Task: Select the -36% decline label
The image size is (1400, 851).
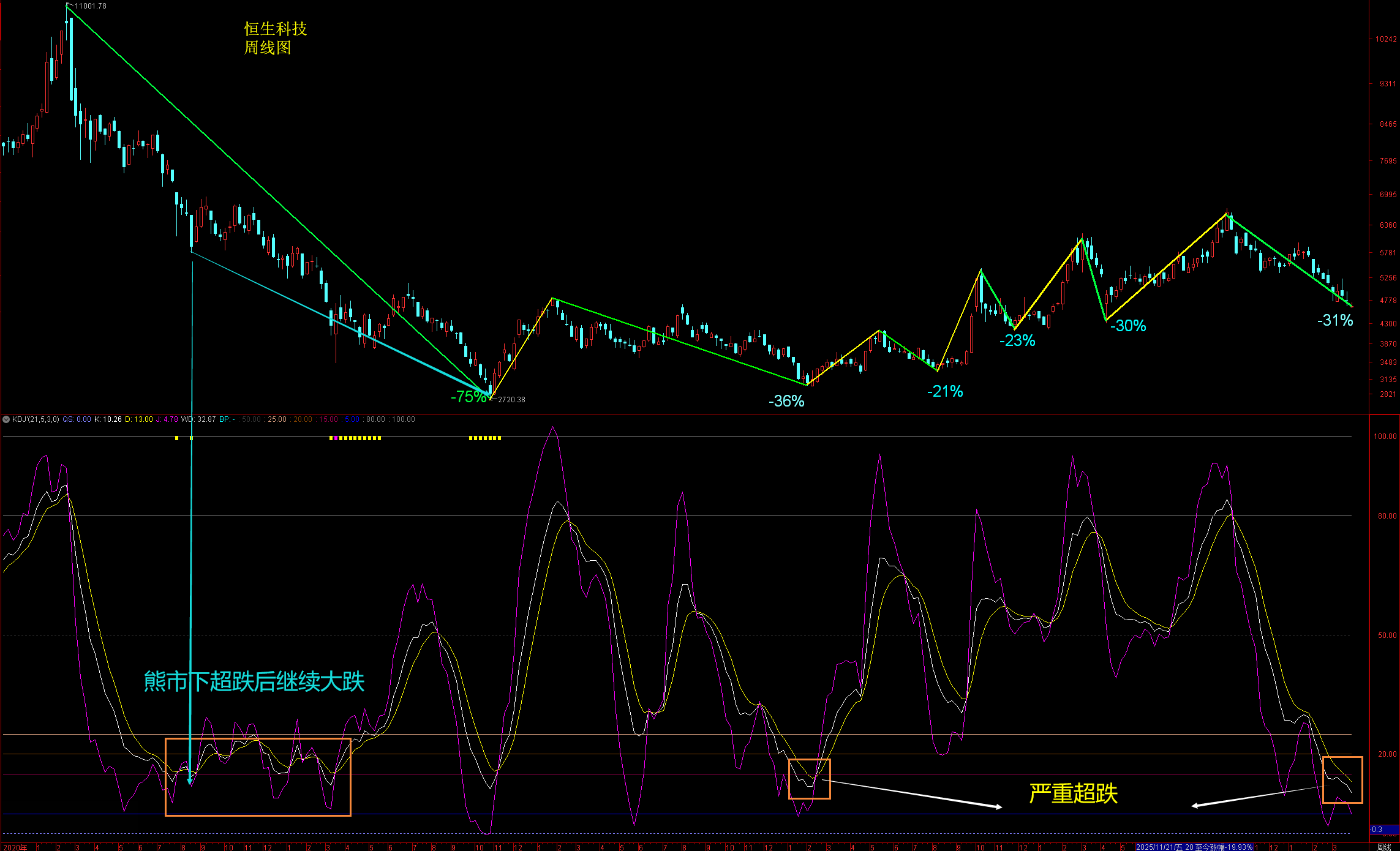Action: (786, 401)
